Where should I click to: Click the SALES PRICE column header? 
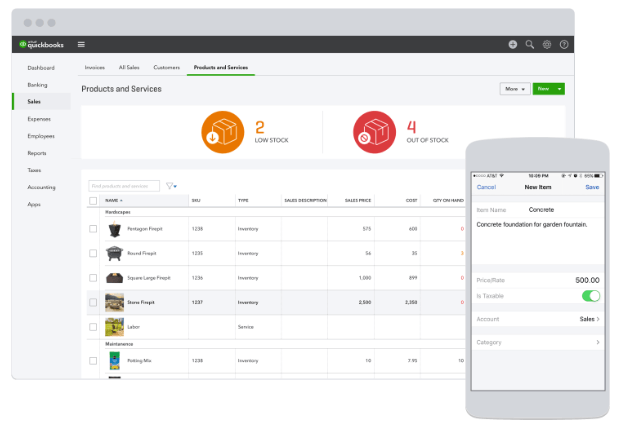click(x=358, y=201)
